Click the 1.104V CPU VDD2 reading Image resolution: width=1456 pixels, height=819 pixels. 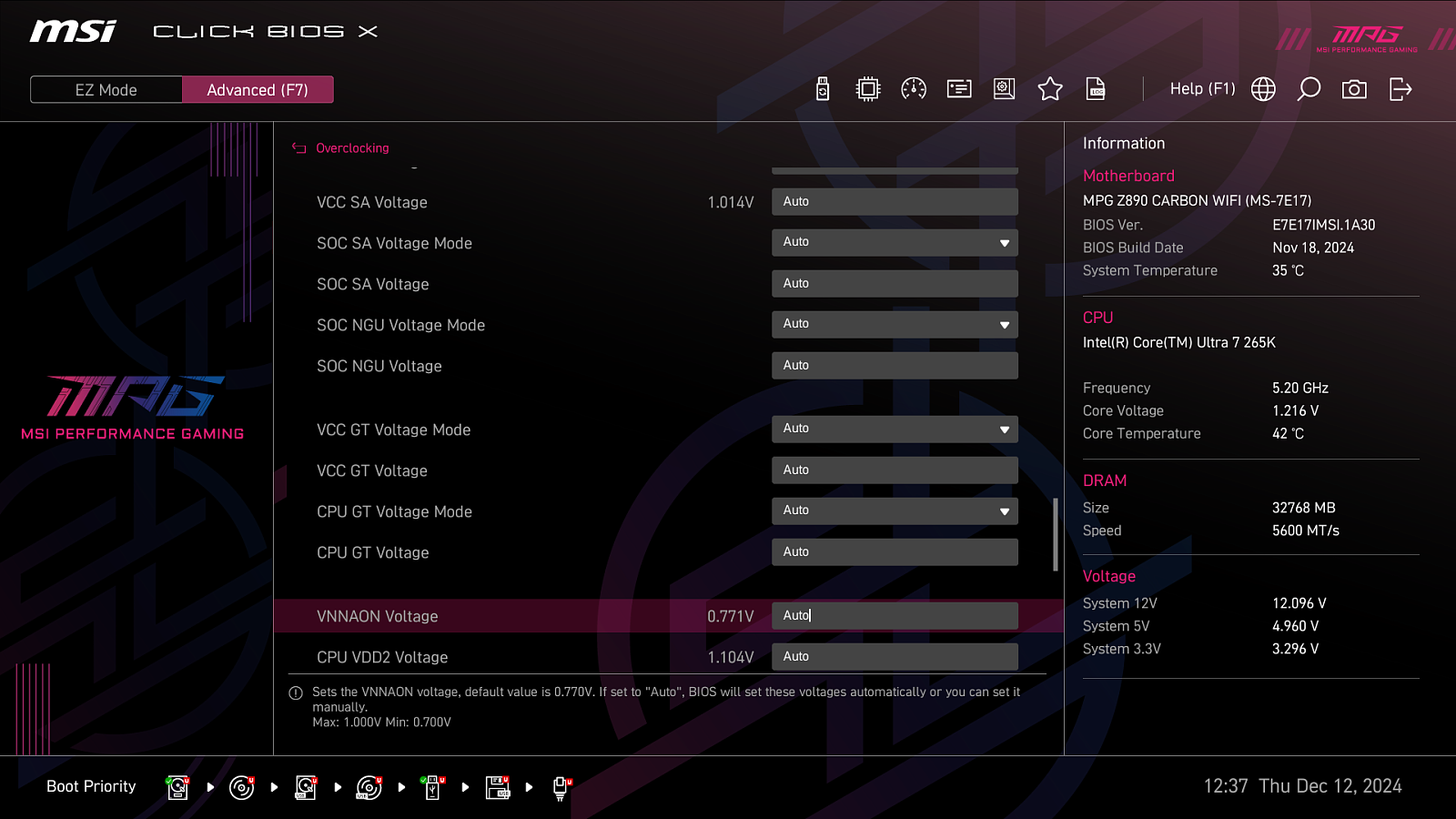coord(731,658)
